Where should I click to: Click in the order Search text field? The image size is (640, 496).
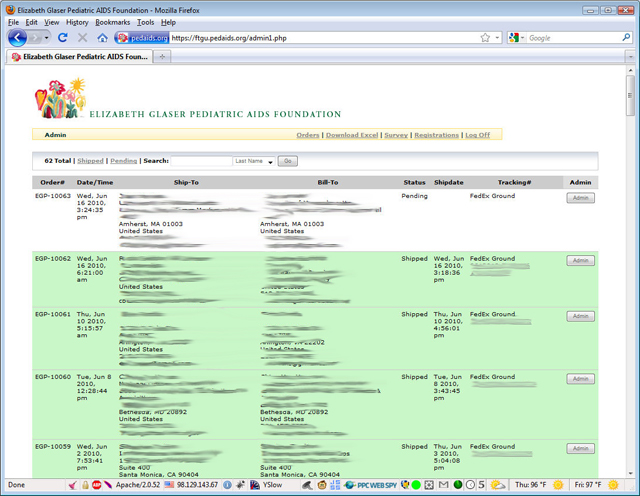point(201,161)
